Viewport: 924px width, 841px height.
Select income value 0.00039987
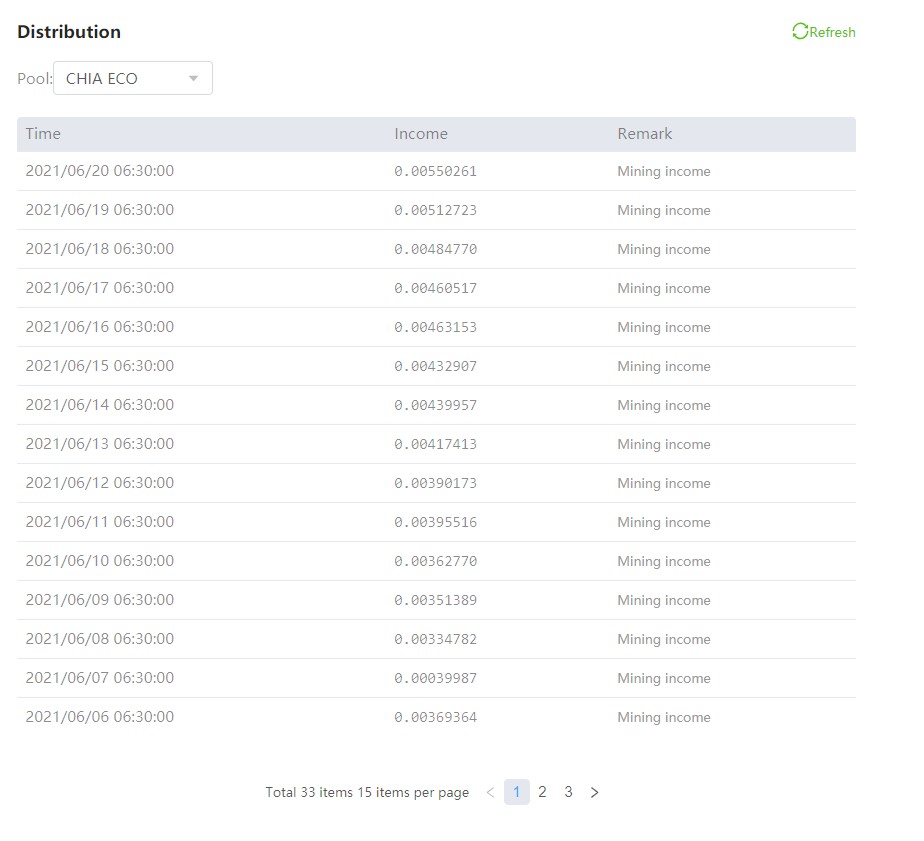pyautogui.click(x=435, y=677)
